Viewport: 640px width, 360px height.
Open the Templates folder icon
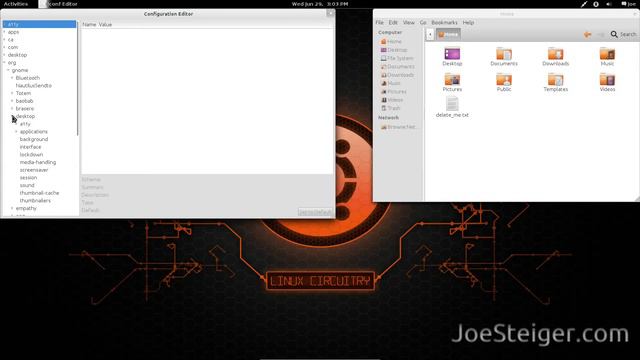(x=556, y=79)
